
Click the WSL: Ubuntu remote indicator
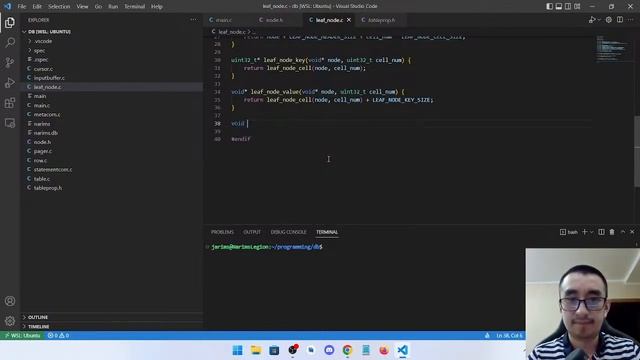pyautogui.click(x=22, y=336)
